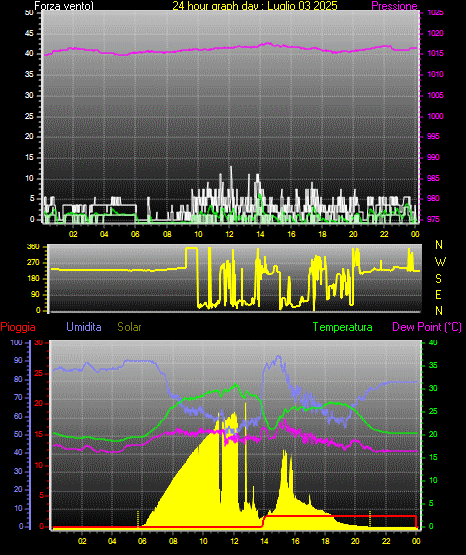Click the 18 hour marker on bottom graph
This screenshot has height=555, width=466.
(325, 541)
